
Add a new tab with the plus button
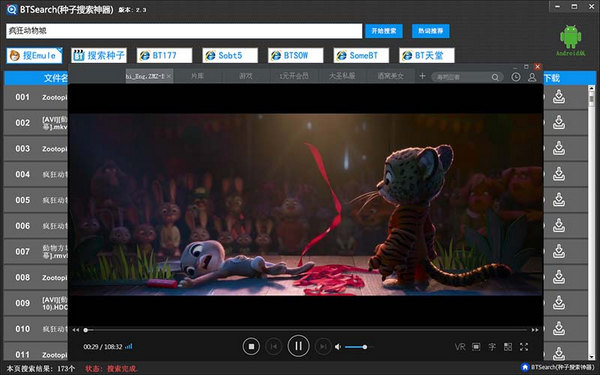tap(422, 76)
